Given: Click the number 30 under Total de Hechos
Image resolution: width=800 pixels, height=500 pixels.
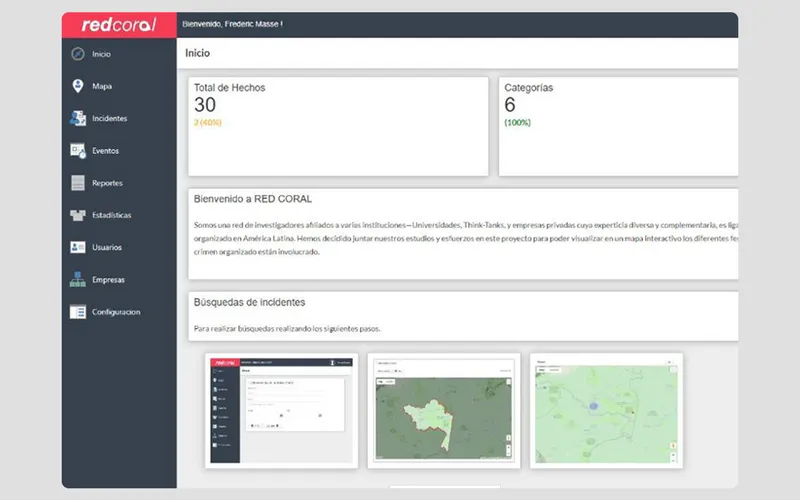Looking at the screenshot, I should (x=205, y=105).
